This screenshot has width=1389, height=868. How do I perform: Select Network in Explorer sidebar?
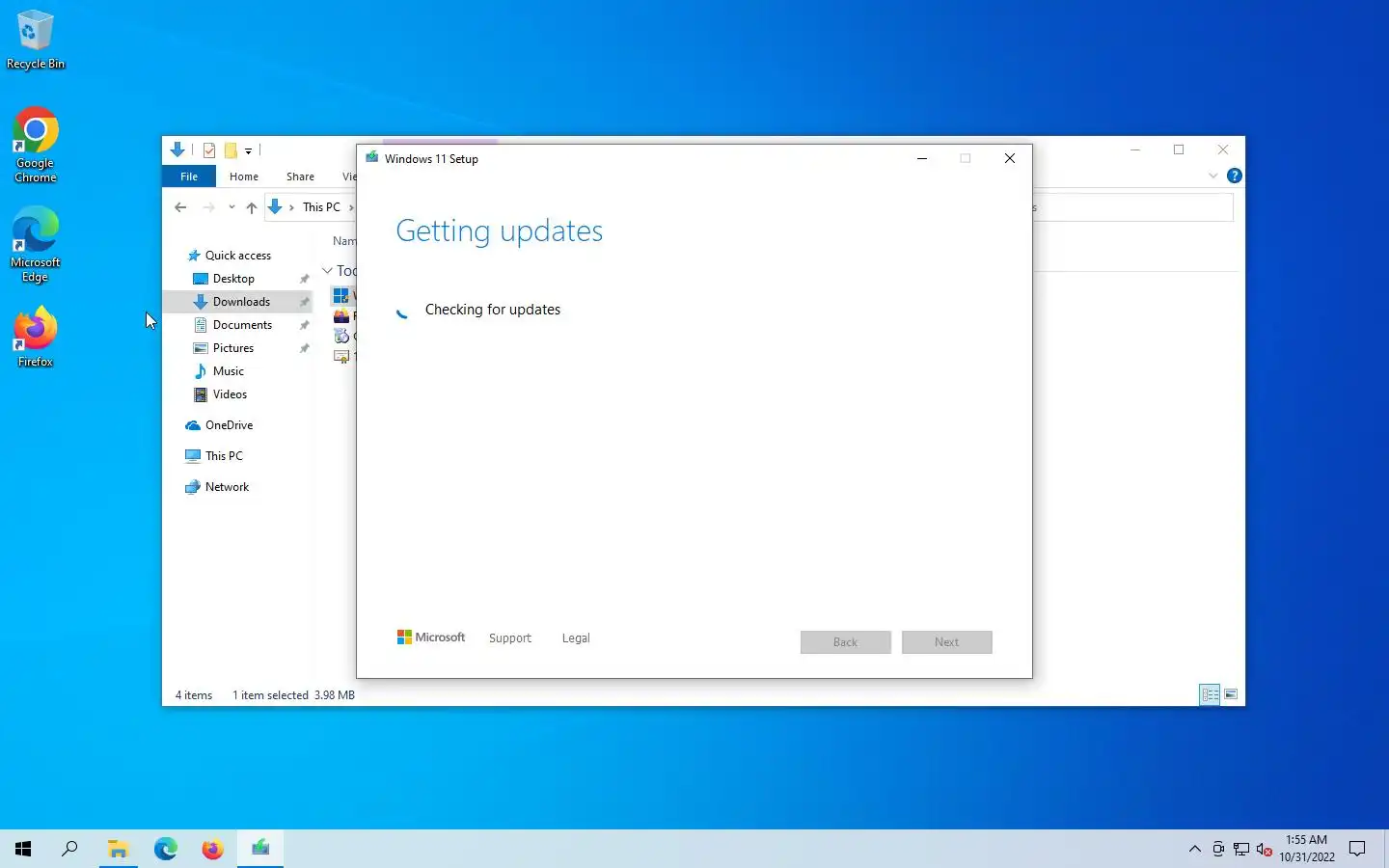[x=227, y=487]
